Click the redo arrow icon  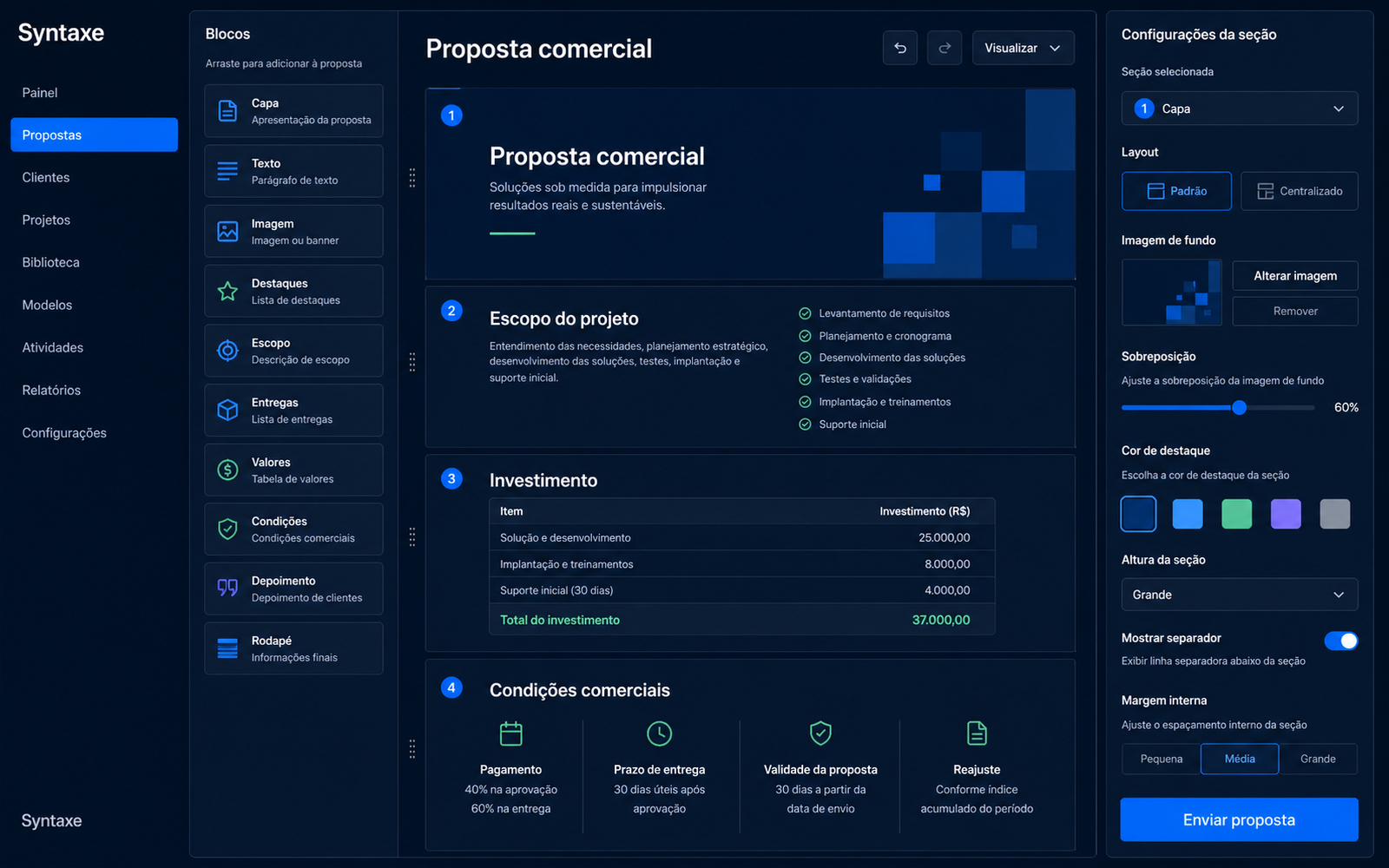(945, 48)
